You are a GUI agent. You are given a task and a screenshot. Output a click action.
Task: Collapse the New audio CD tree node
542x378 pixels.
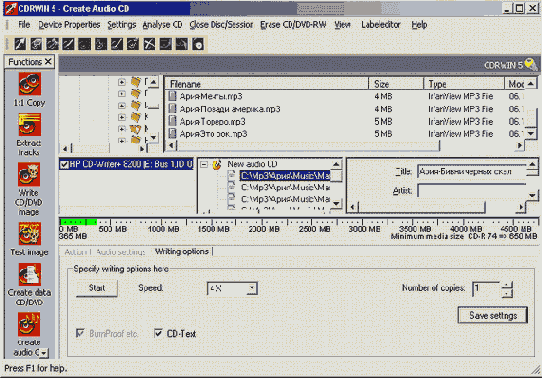pos(204,164)
